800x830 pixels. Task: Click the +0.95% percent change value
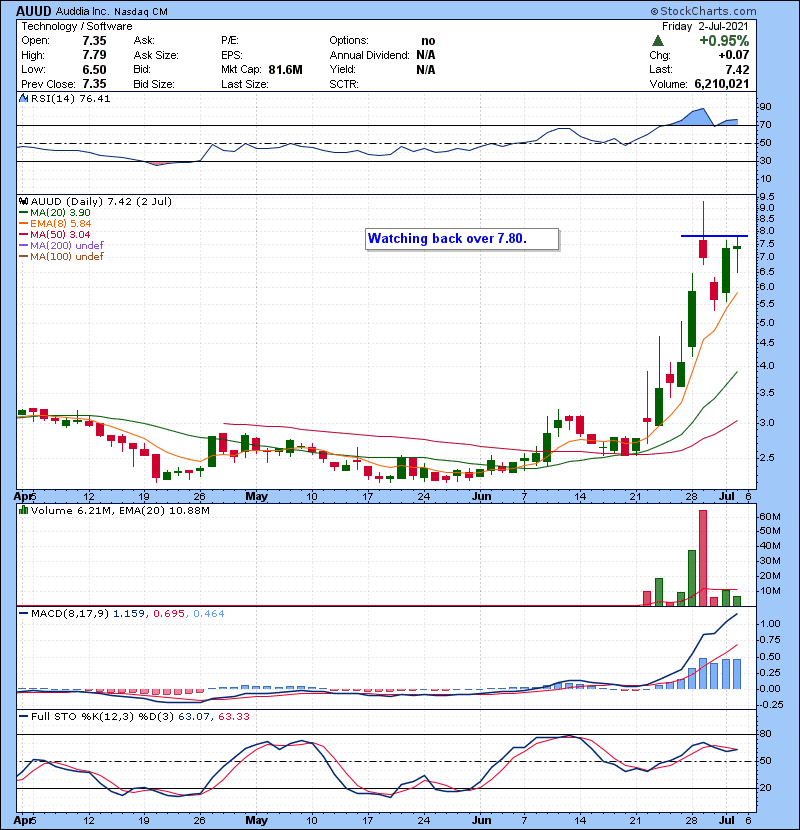724,41
